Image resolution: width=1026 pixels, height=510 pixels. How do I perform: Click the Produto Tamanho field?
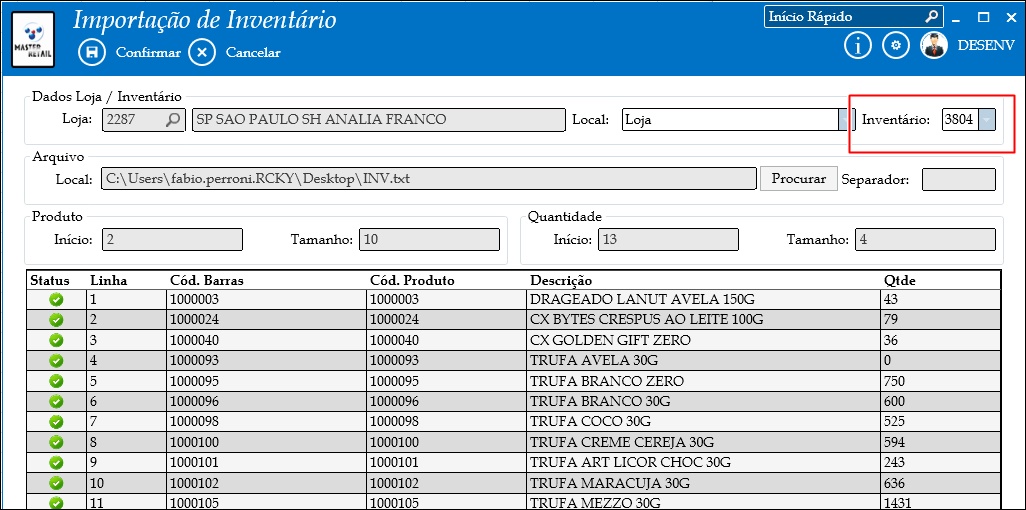(x=429, y=239)
